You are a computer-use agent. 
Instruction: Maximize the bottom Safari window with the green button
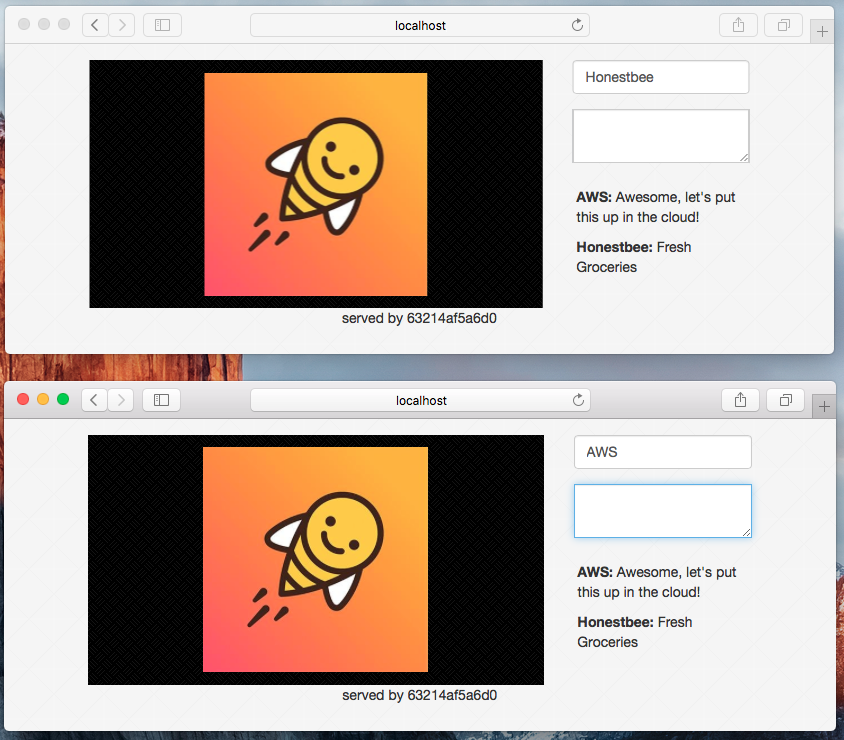[63, 399]
